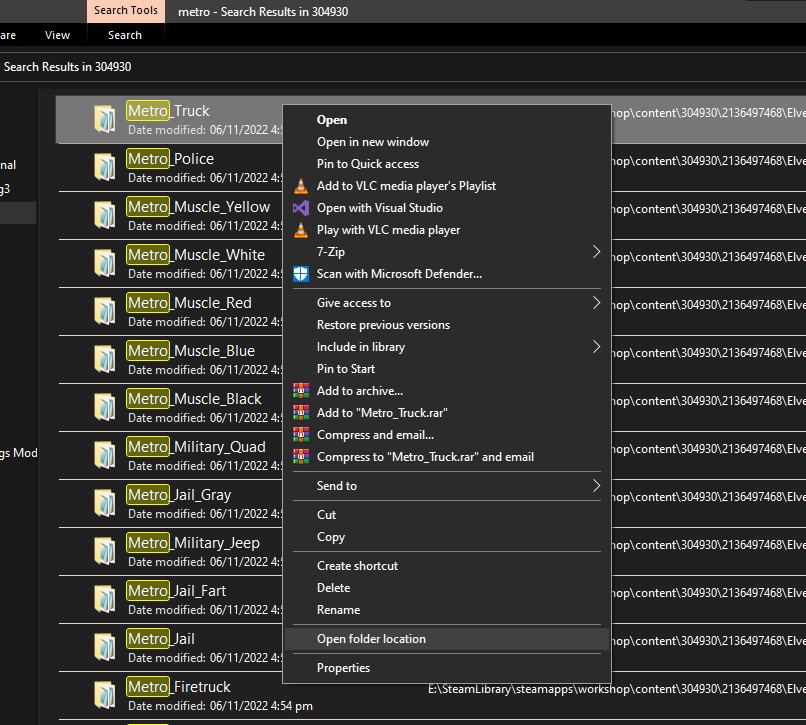Image resolution: width=806 pixels, height=725 pixels.
Task: Click the Visual Studio icon in context menu
Action: tap(301, 208)
